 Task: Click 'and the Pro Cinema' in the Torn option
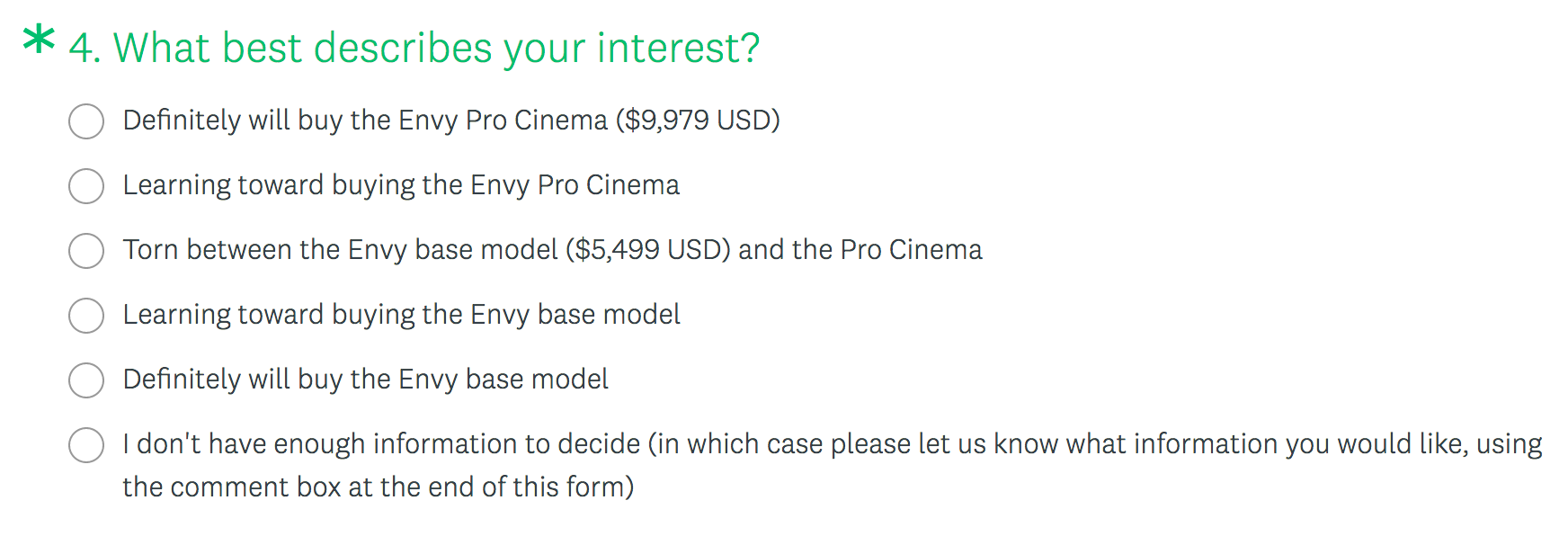[860, 250]
